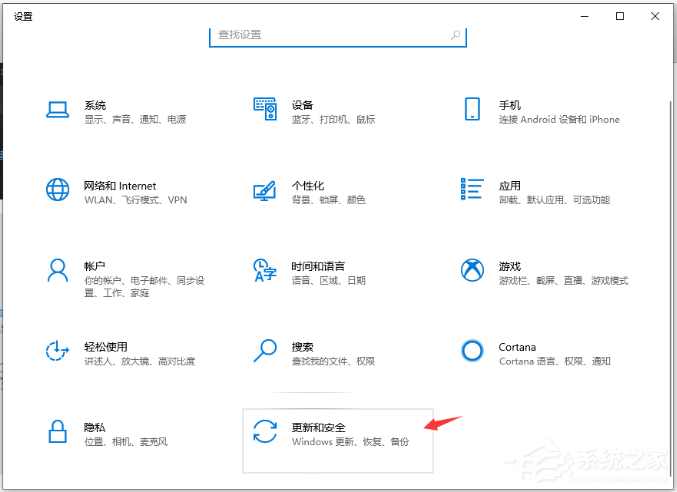Click the 设备 heading text

[302, 105]
